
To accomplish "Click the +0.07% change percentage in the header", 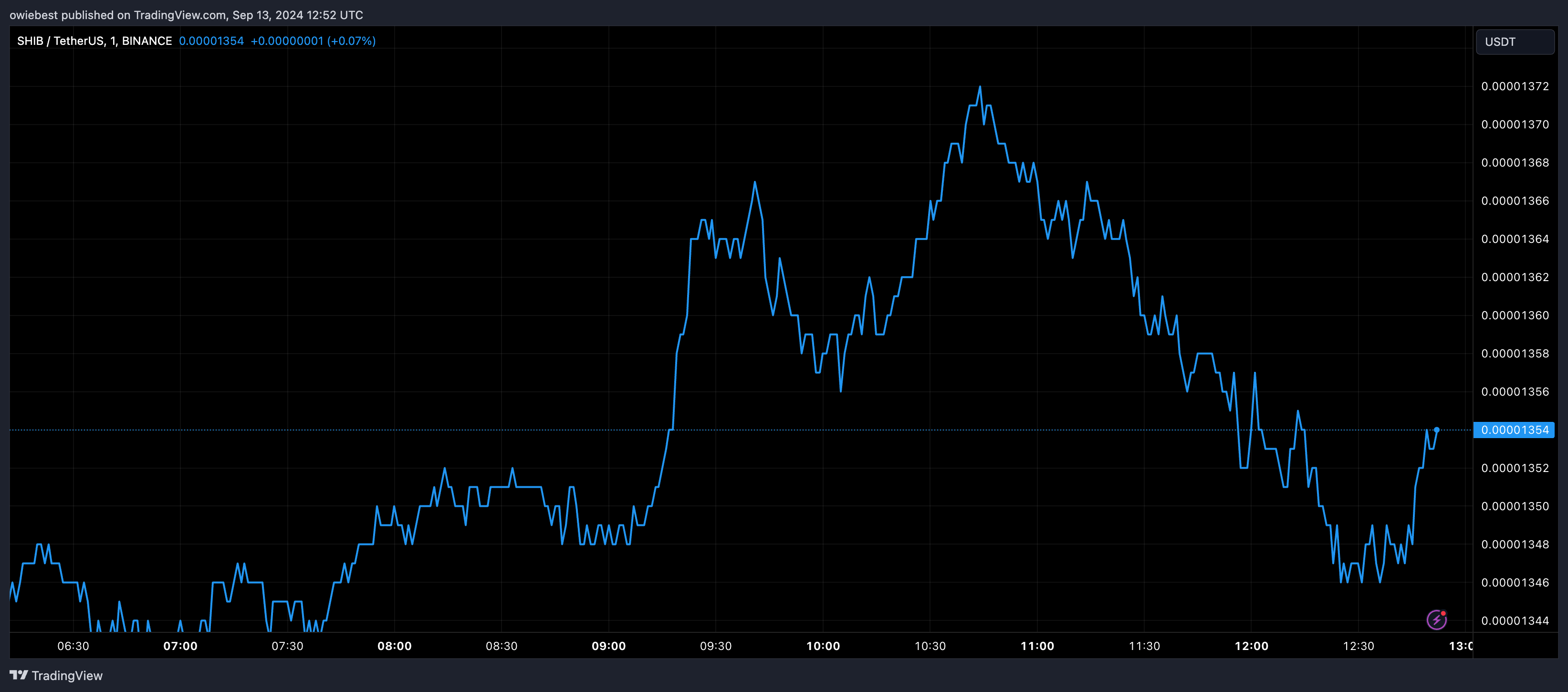I will 351,41.
